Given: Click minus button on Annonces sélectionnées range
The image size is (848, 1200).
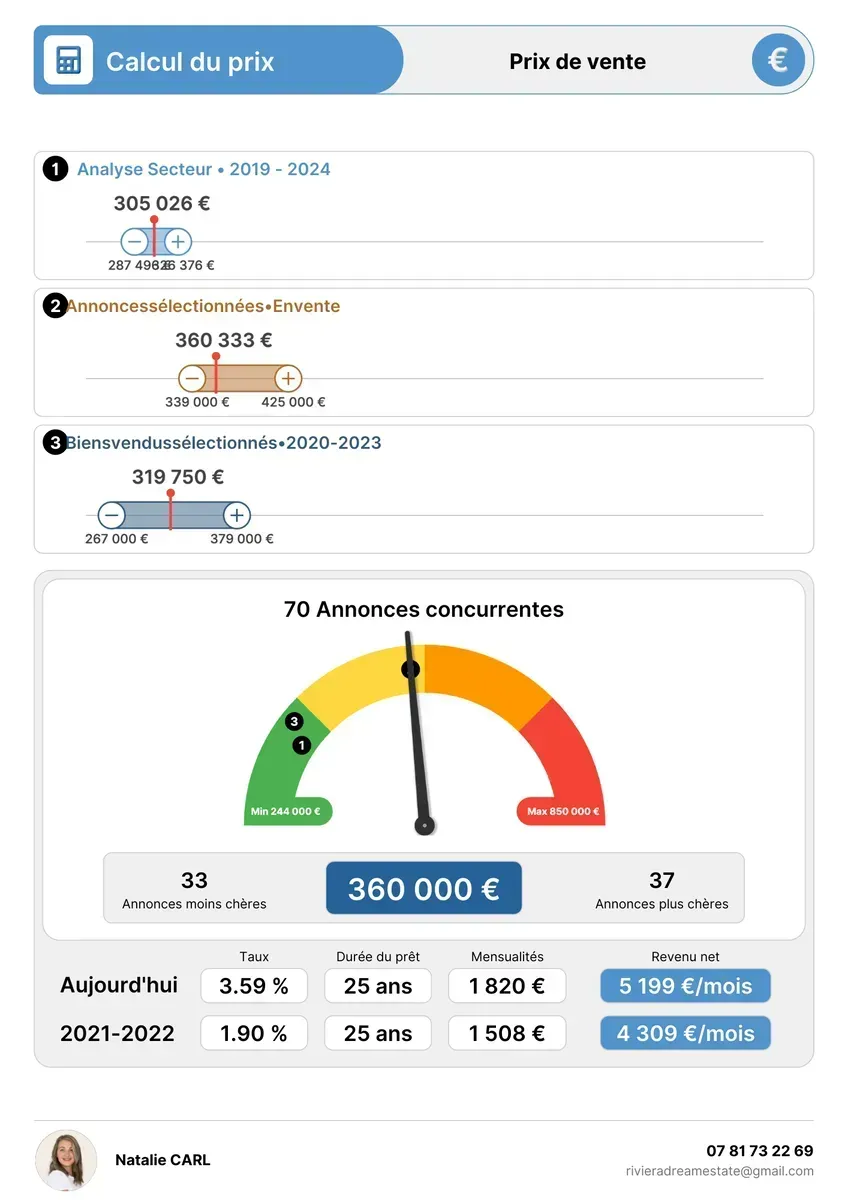Looking at the screenshot, I should (x=193, y=378).
